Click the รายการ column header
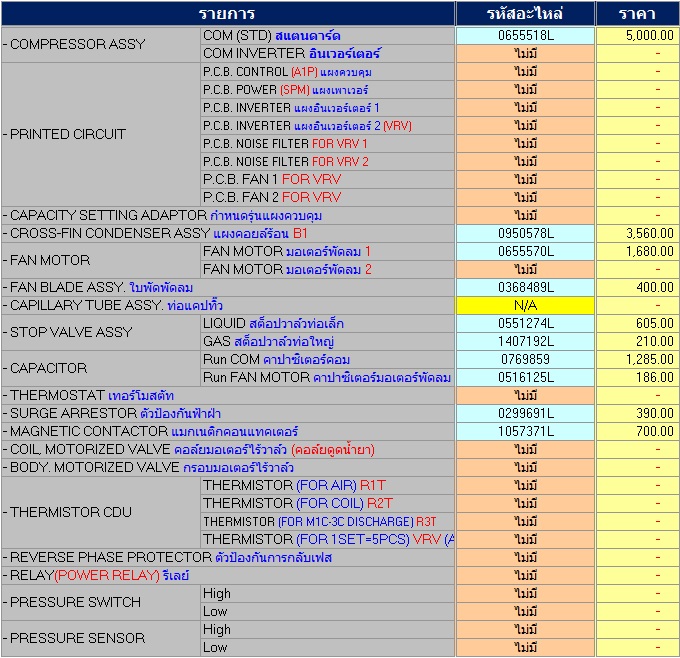Image resolution: width=680 pixels, height=658 pixels. coord(228,13)
